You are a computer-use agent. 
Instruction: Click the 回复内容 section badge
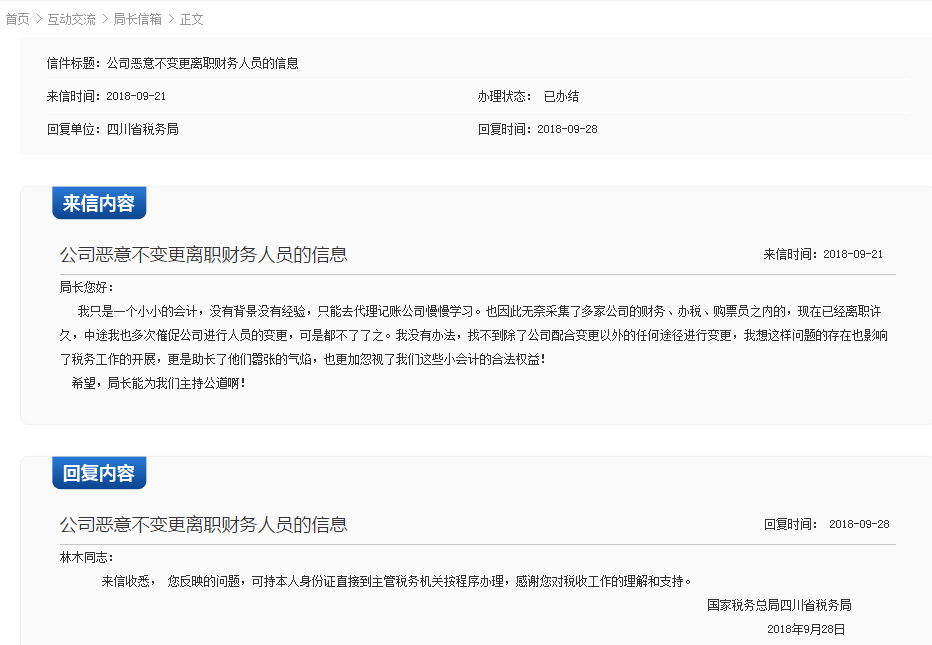[x=99, y=473]
